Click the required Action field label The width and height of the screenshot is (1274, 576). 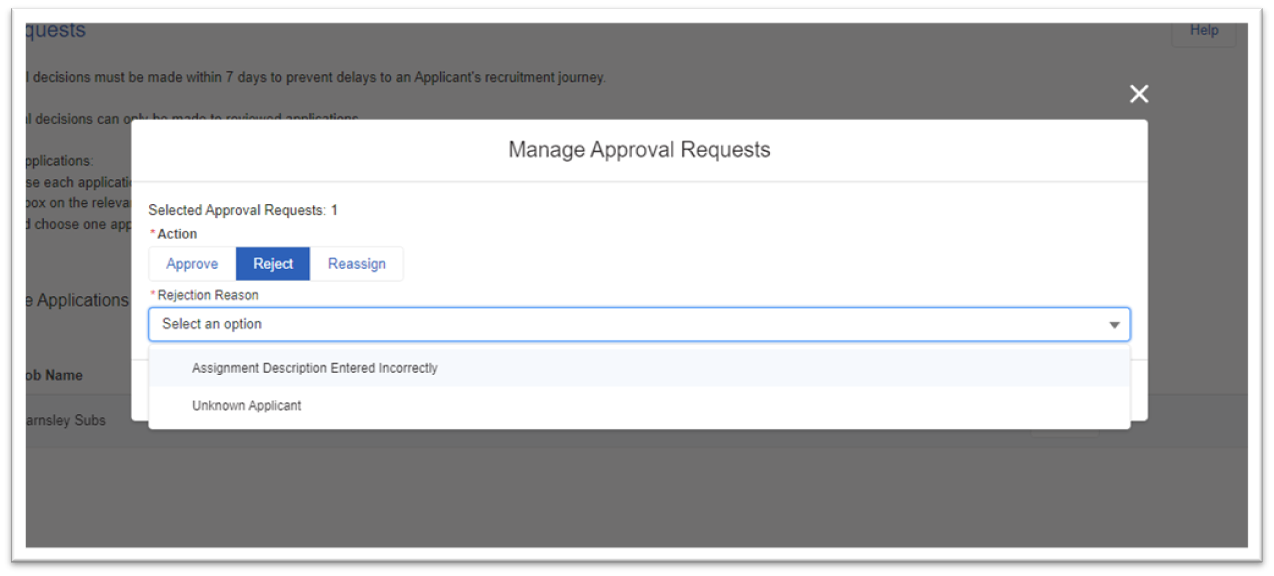click(175, 234)
